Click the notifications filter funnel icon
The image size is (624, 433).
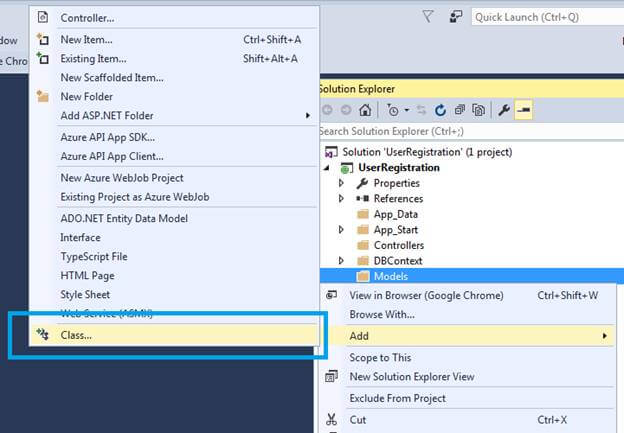point(428,16)
